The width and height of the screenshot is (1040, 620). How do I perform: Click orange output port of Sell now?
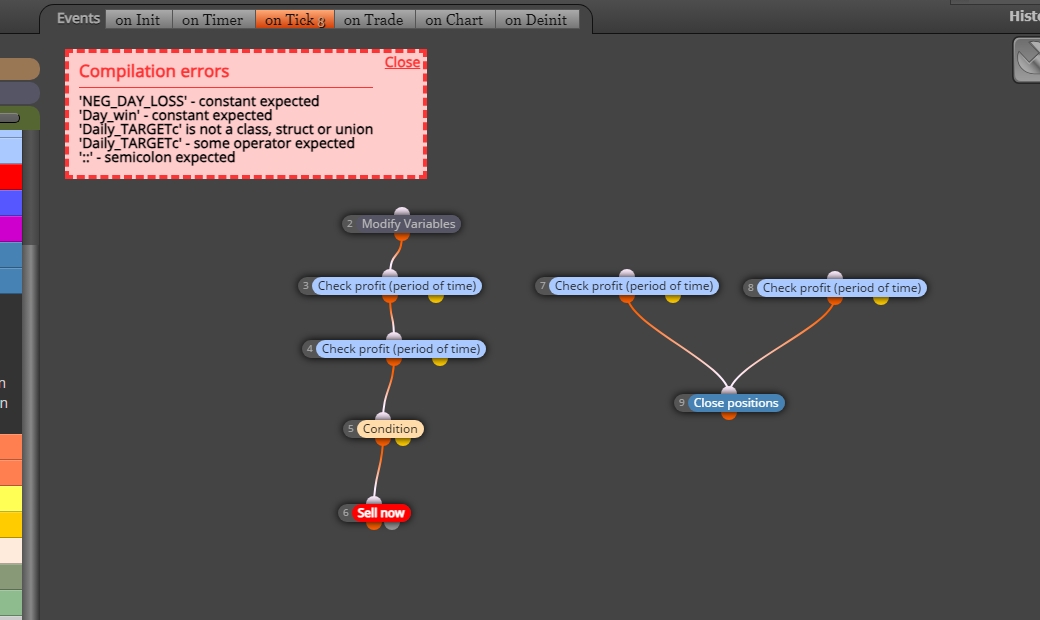tap(374, 525)
